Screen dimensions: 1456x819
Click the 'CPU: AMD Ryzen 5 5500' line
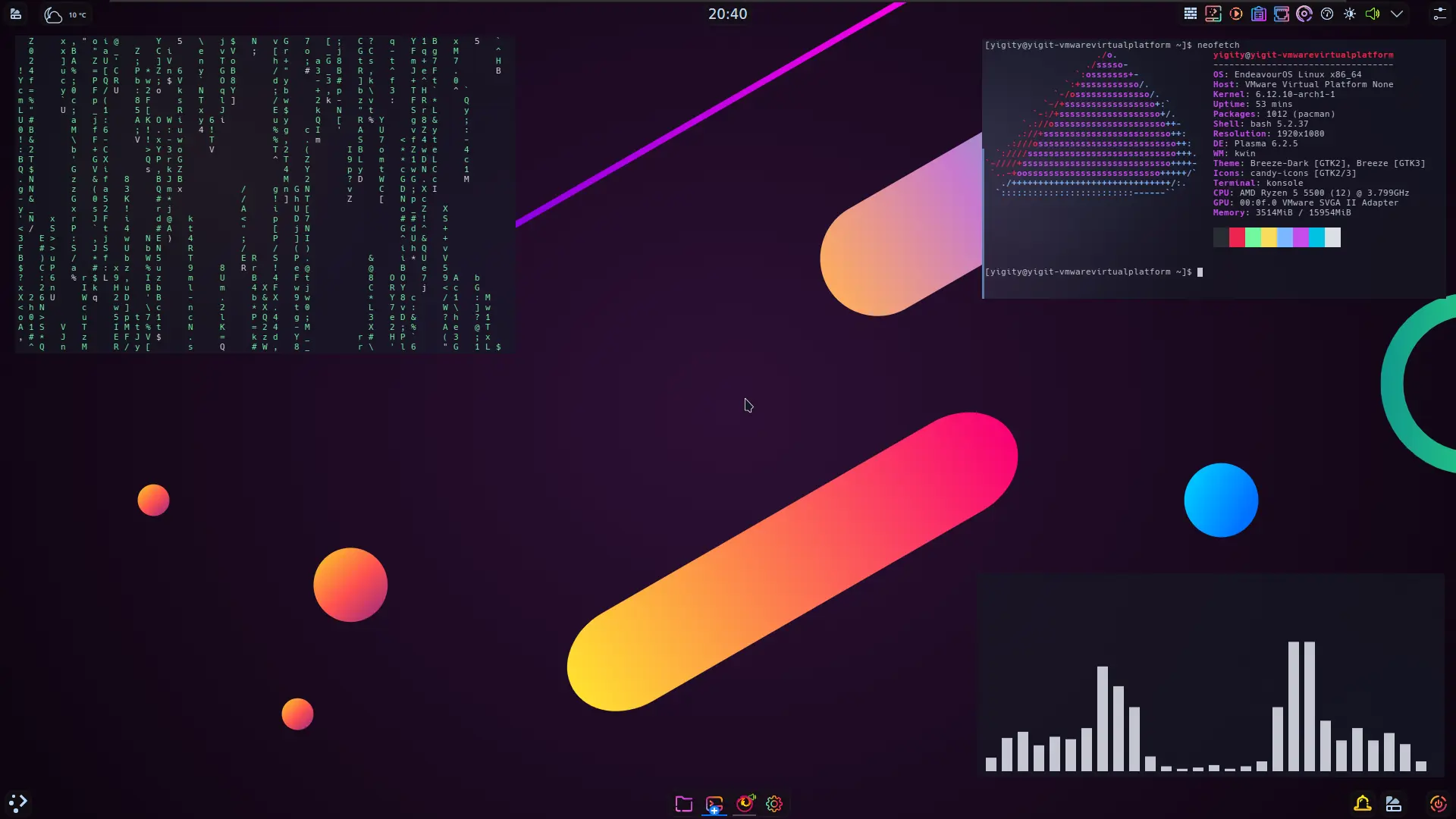(x=1311, y=193)
